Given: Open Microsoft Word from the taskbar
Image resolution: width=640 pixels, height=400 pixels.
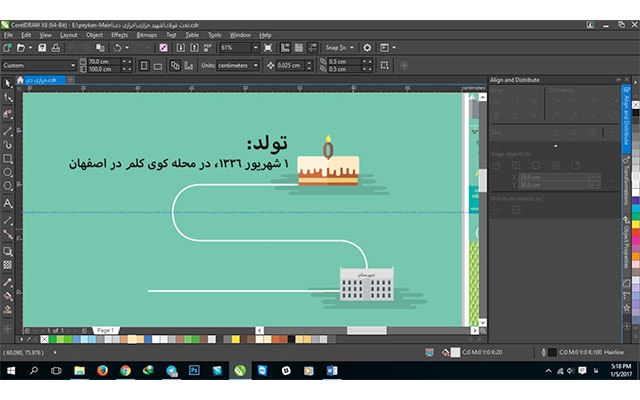Looking at the screenshot, I should click(332, 371).
